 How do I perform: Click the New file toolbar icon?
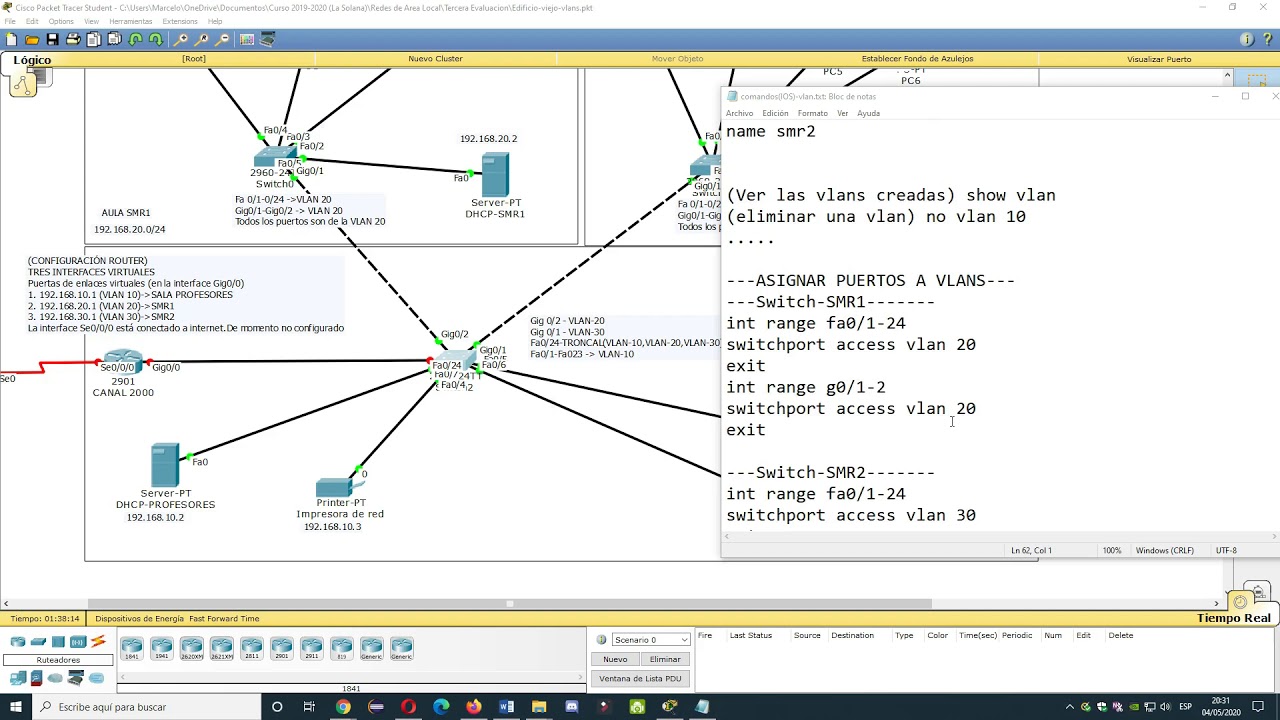click(x=11, y=40)
